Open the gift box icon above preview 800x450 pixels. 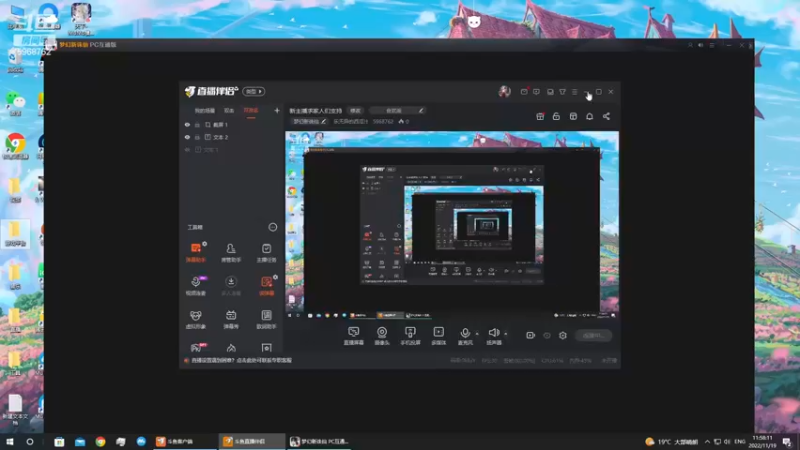click(x=540, y=116)
